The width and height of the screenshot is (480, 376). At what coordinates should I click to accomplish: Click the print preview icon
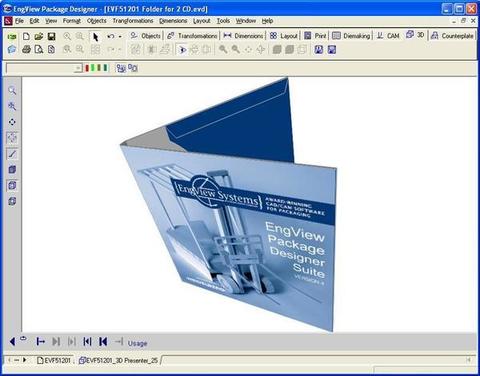tap(39, 50)
